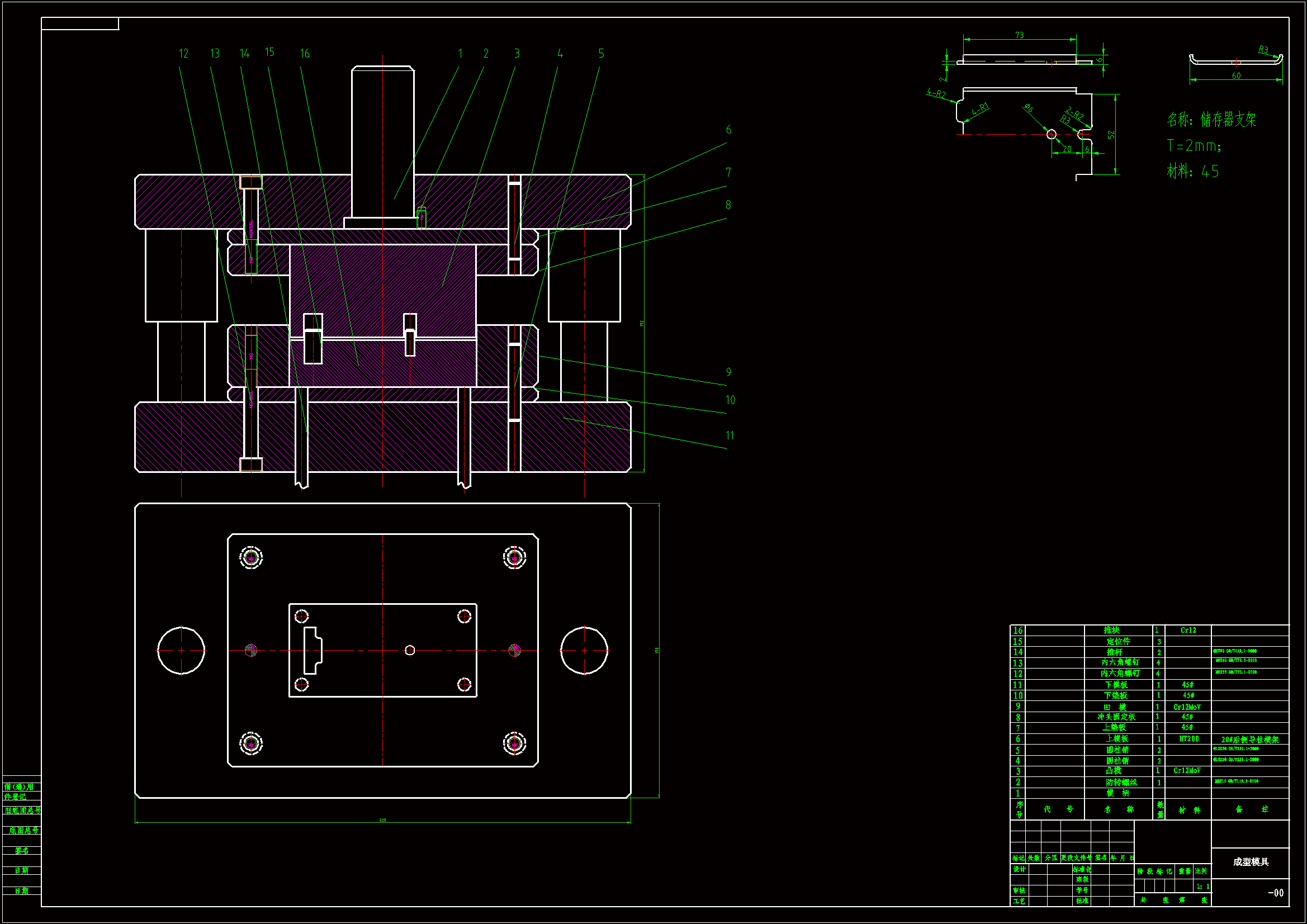Select the left guide post circle in plan view
Screen dimensions: 1307x924
tap(182, 651)
